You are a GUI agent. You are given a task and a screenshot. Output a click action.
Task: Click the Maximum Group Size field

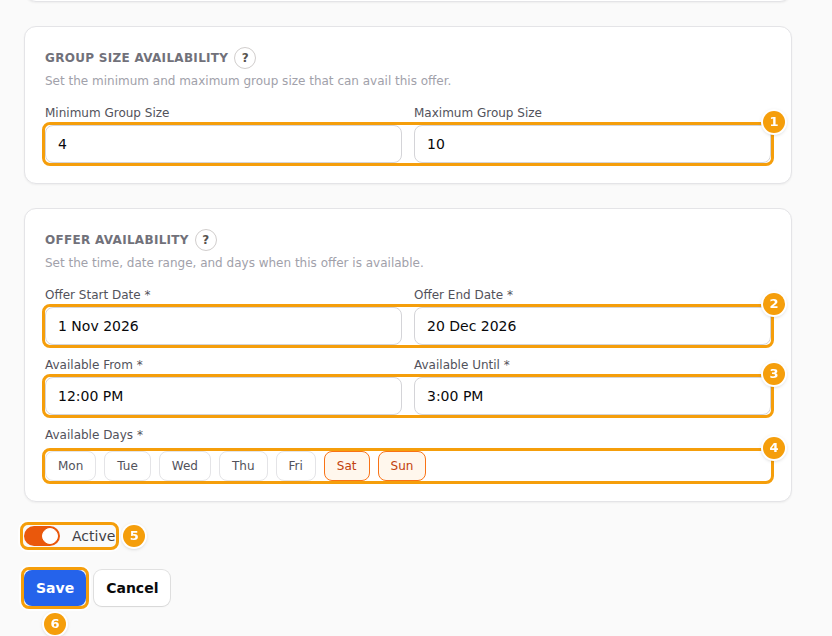(x=592, y=144)
